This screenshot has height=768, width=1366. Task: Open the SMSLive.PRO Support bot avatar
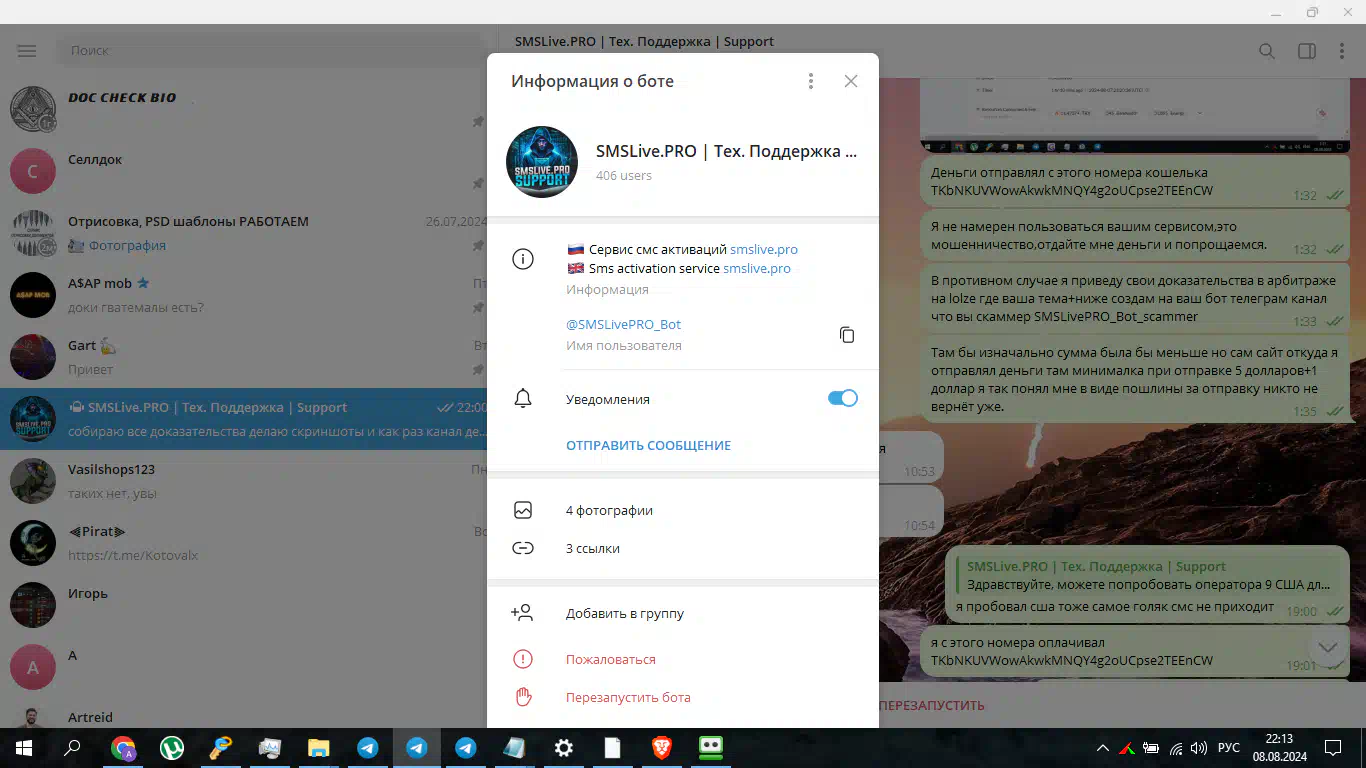click(x=542, y=162)
